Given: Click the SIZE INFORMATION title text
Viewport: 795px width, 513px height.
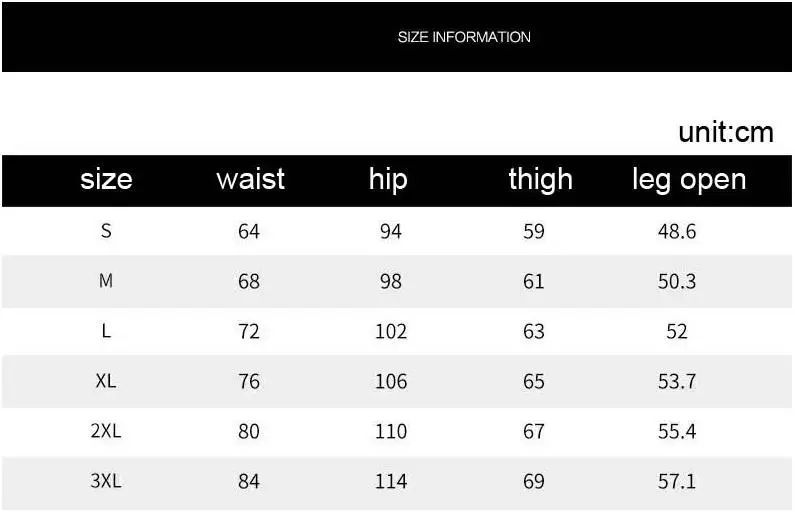Looking at the screenshot, I should click(464, 37).
